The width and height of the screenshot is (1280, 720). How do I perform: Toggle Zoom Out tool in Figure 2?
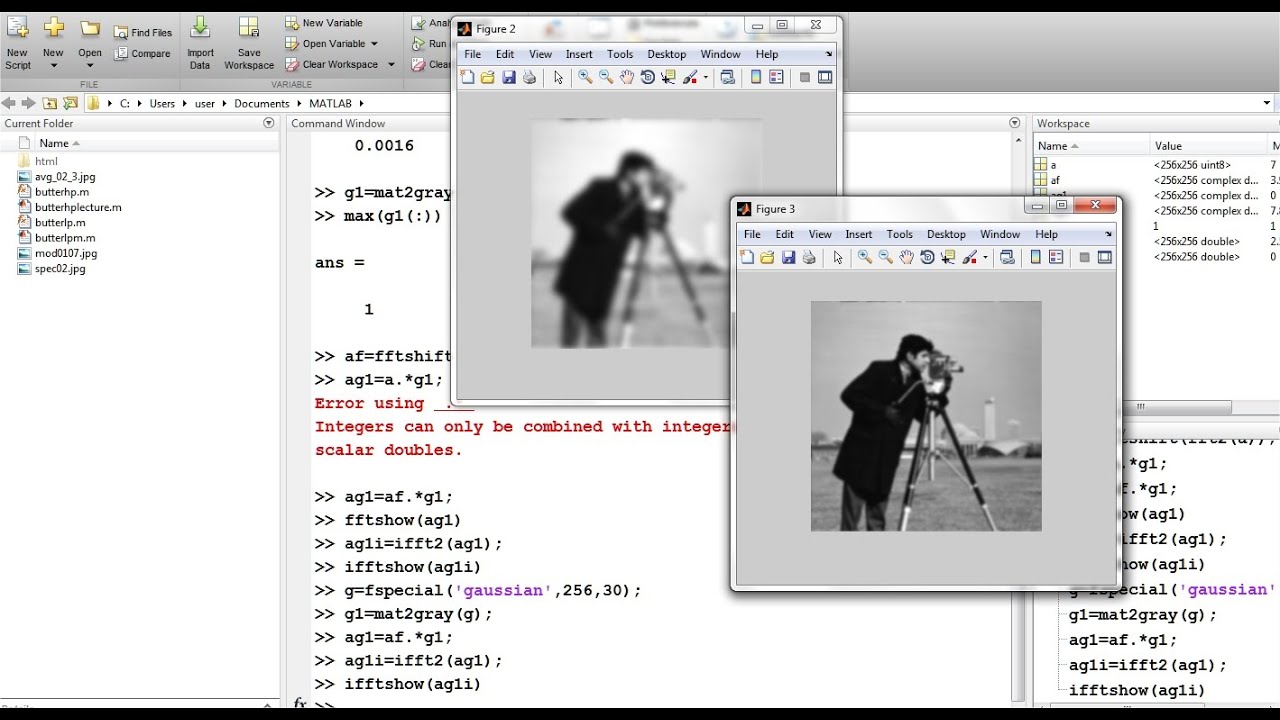(606, 77)
